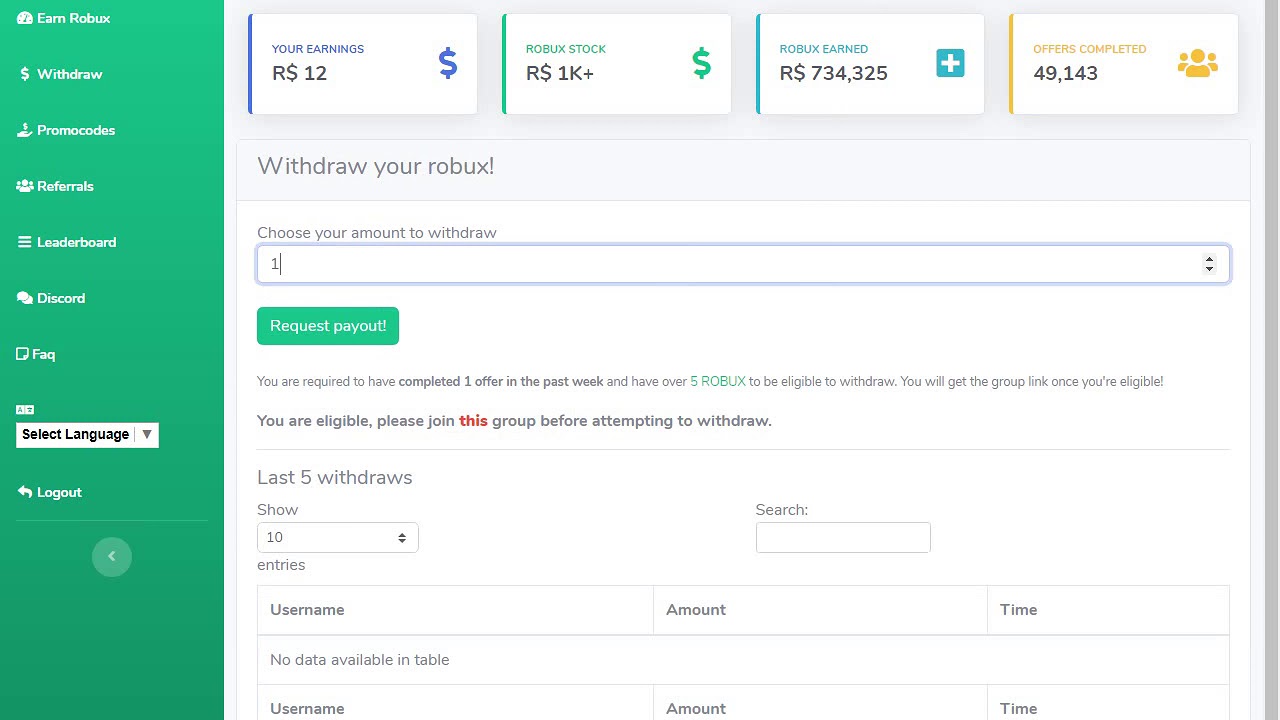Image resolution: width=1280 pixels, height=720 pixels.
Task: Open the Select Language dropdown
Action: coord(87,434)
